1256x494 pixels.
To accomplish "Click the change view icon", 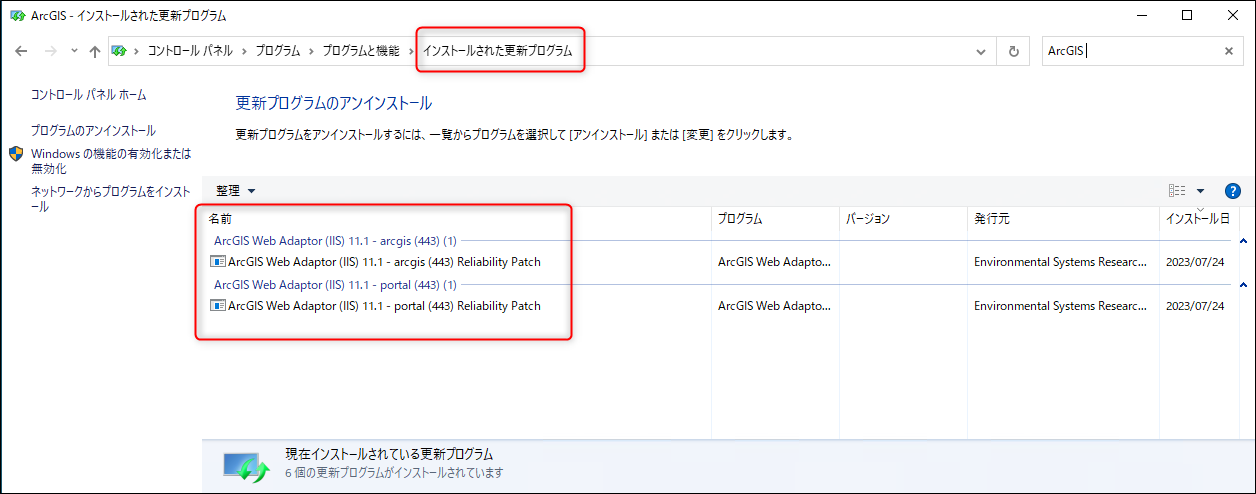I will click(1177, 191).
